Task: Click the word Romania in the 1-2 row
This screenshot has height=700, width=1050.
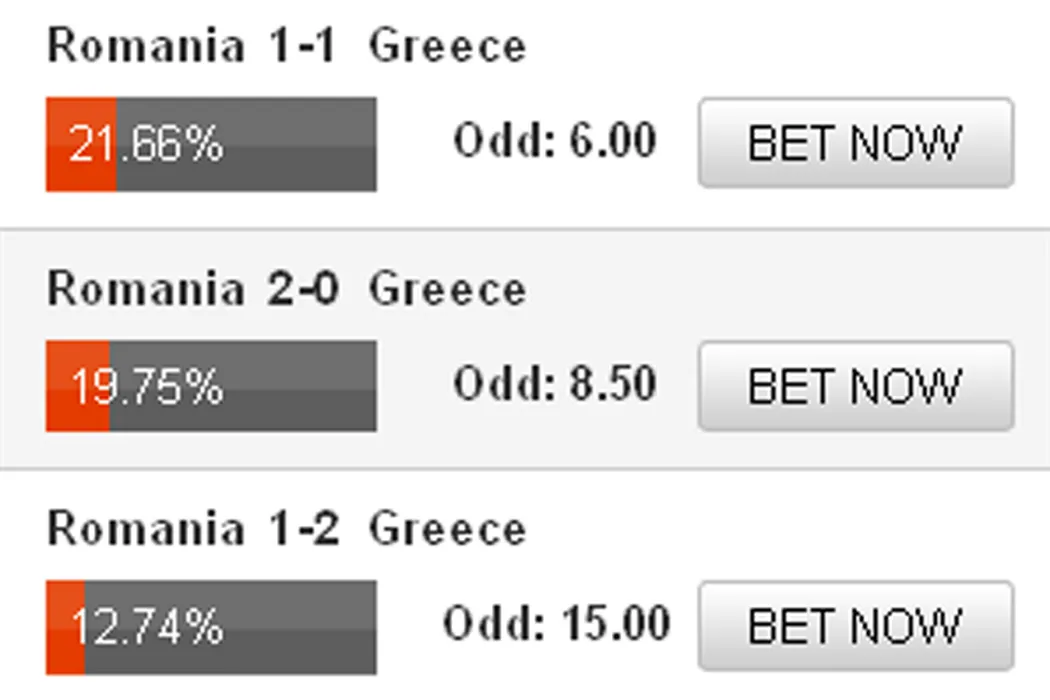Action: tap(146, 529)
